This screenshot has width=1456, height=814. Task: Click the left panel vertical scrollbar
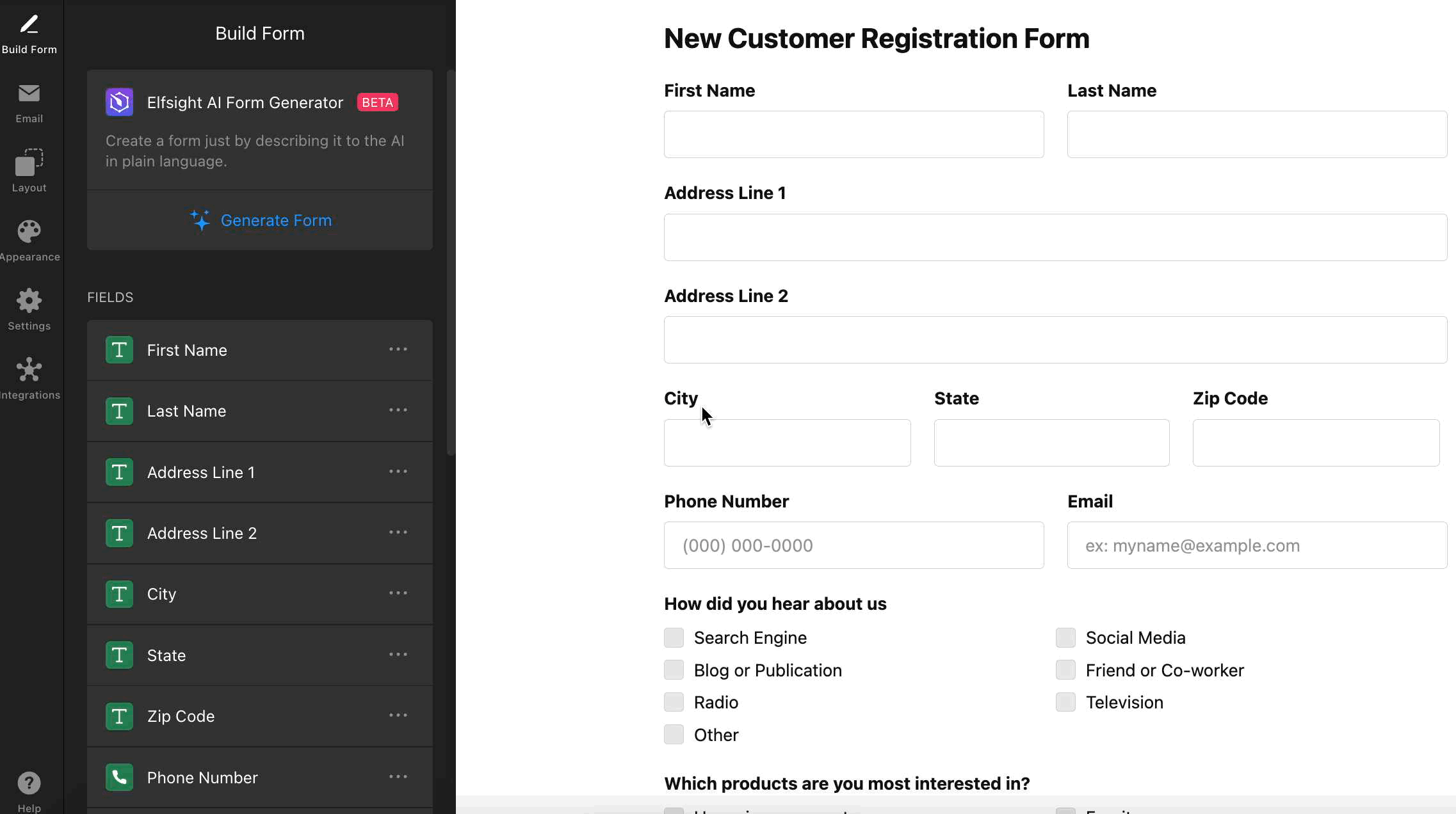[x=451, y=262]
